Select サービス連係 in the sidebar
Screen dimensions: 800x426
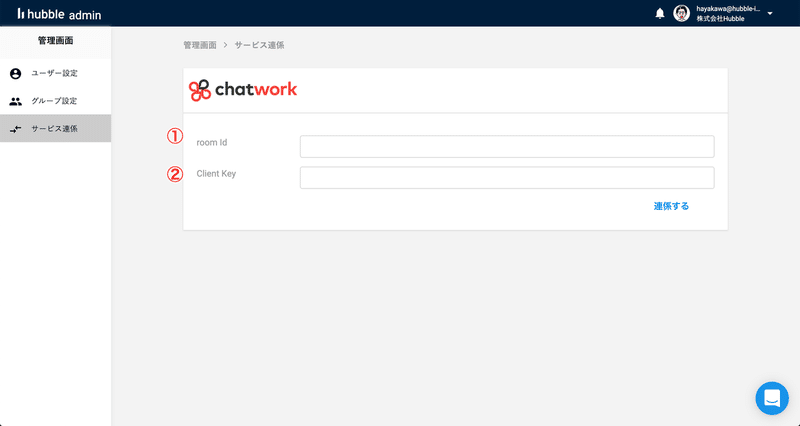click(55, 129)
